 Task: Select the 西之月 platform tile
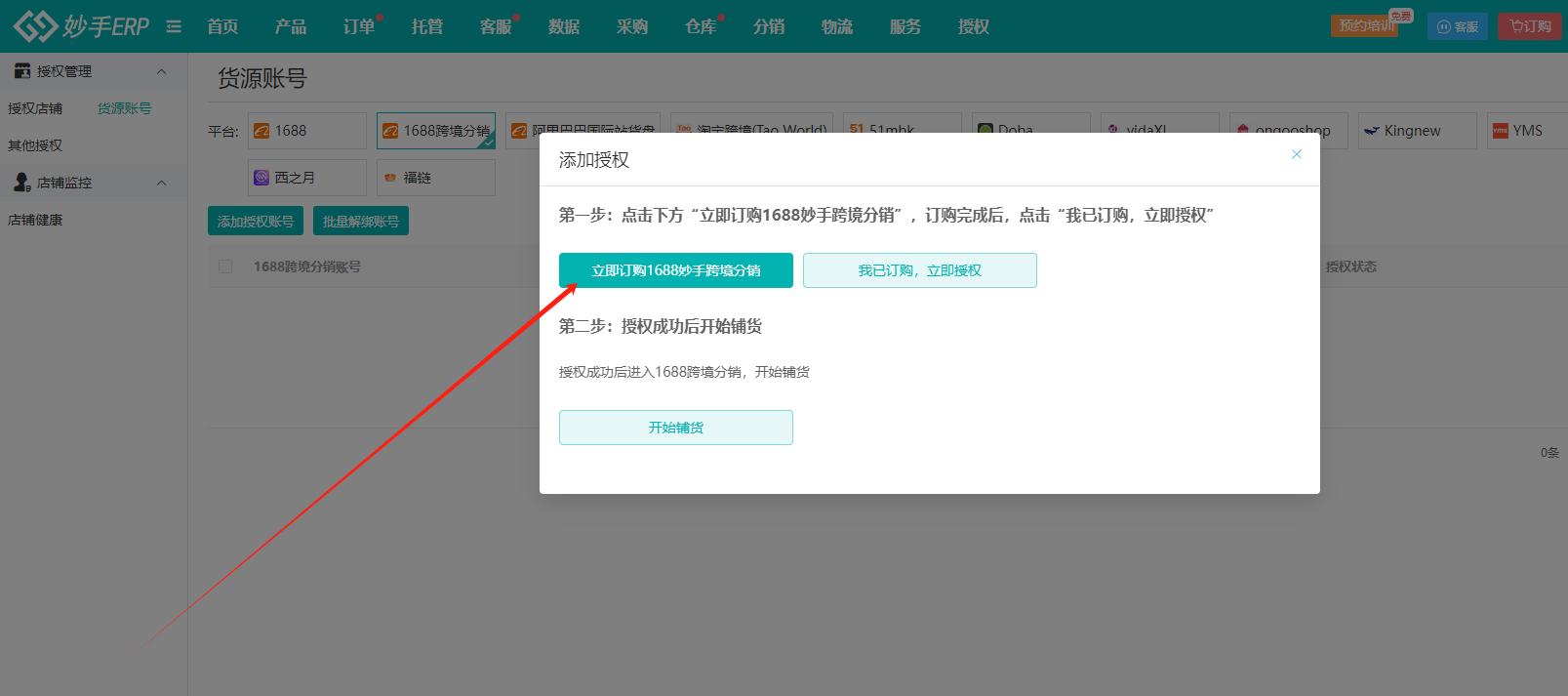pyautogui.click(x=307, y=178)
